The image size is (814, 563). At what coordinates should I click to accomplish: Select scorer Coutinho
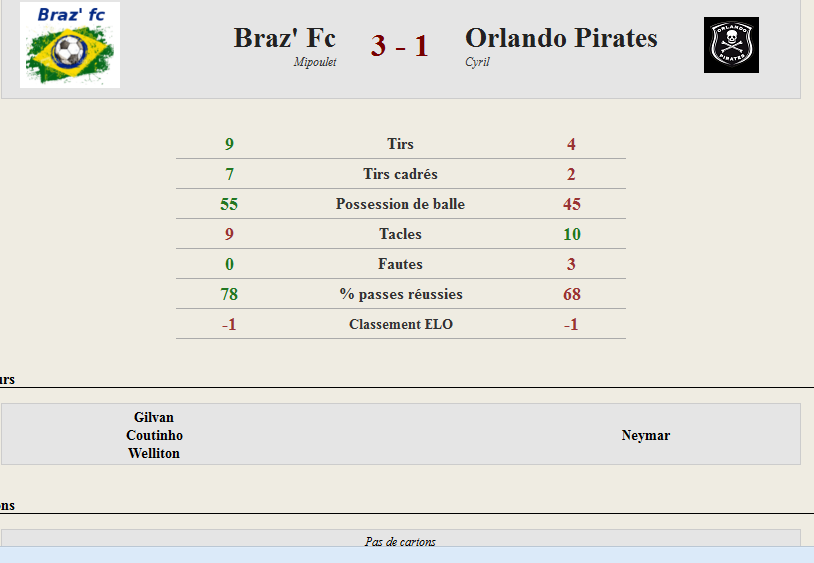pyautogui.click(x=154, y=435)
